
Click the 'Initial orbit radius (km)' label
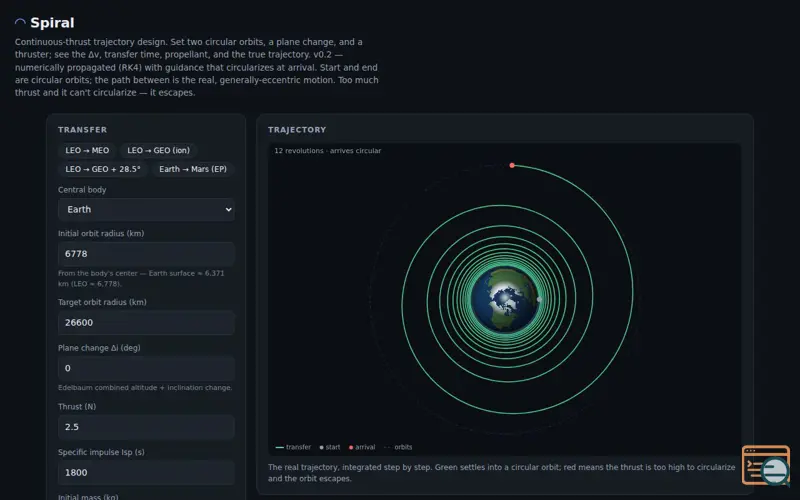[x=101, y=234]
